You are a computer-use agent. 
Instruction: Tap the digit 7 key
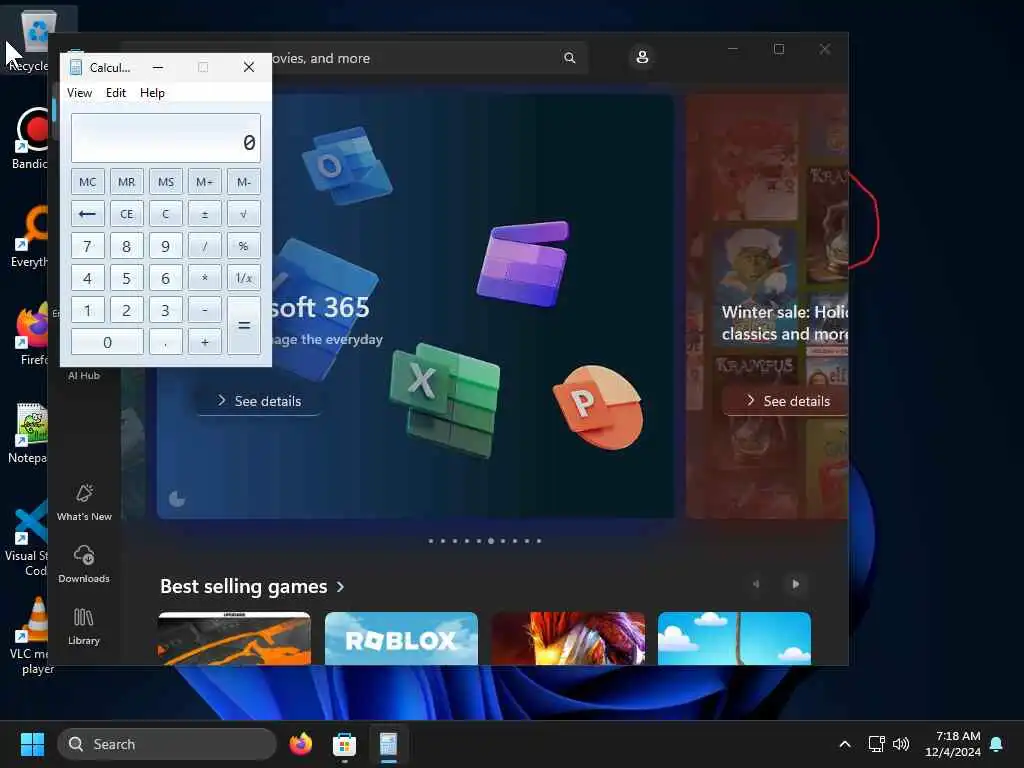[88, 246]
